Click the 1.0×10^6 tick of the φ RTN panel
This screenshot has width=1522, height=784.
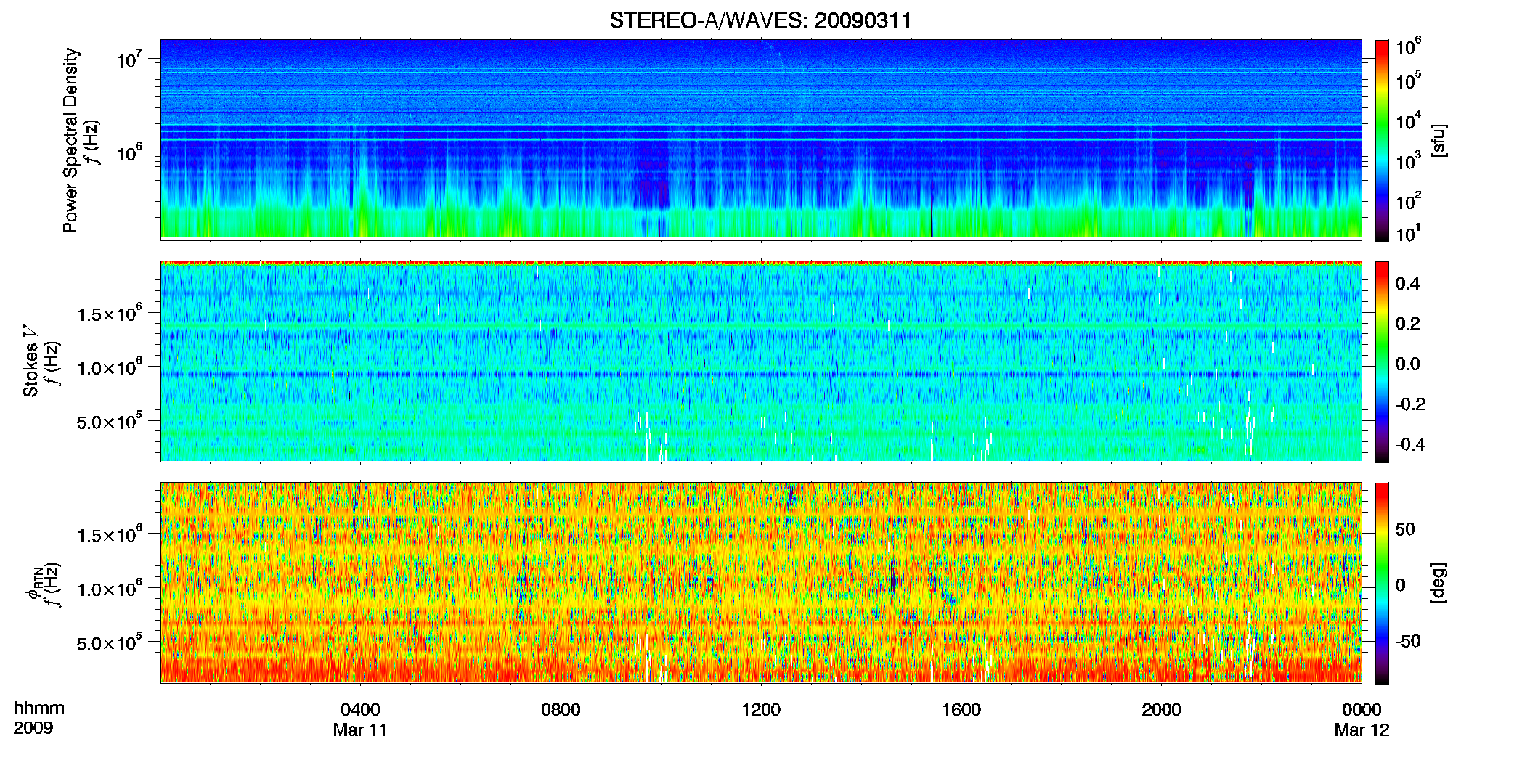[110, 589]
